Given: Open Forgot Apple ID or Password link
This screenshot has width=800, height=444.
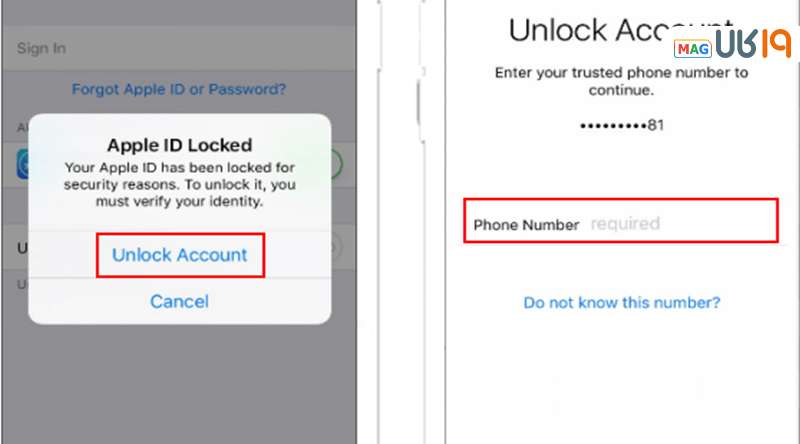Looking at the screenshot, I should coord(179,89).
